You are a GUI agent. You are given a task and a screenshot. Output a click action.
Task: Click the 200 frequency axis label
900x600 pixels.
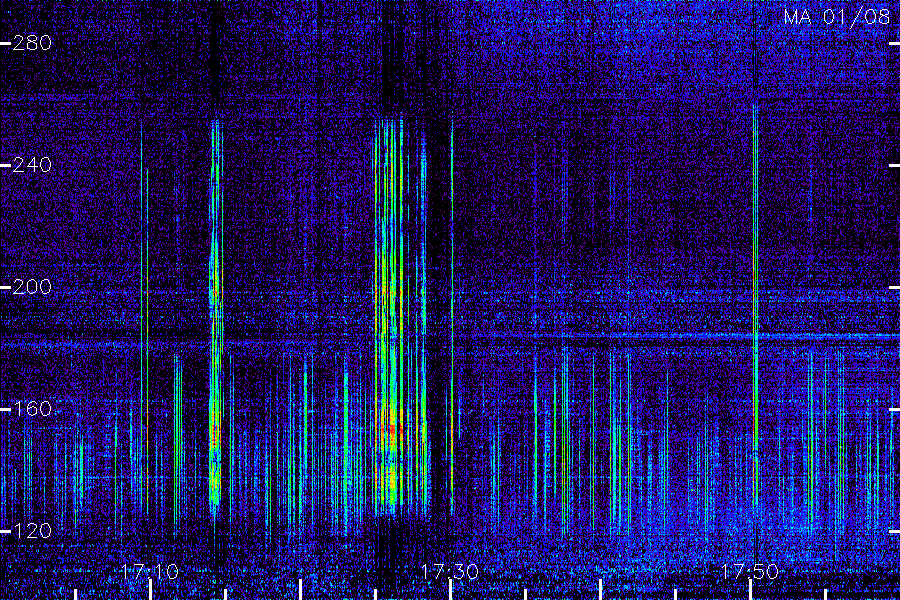(32, 287)
